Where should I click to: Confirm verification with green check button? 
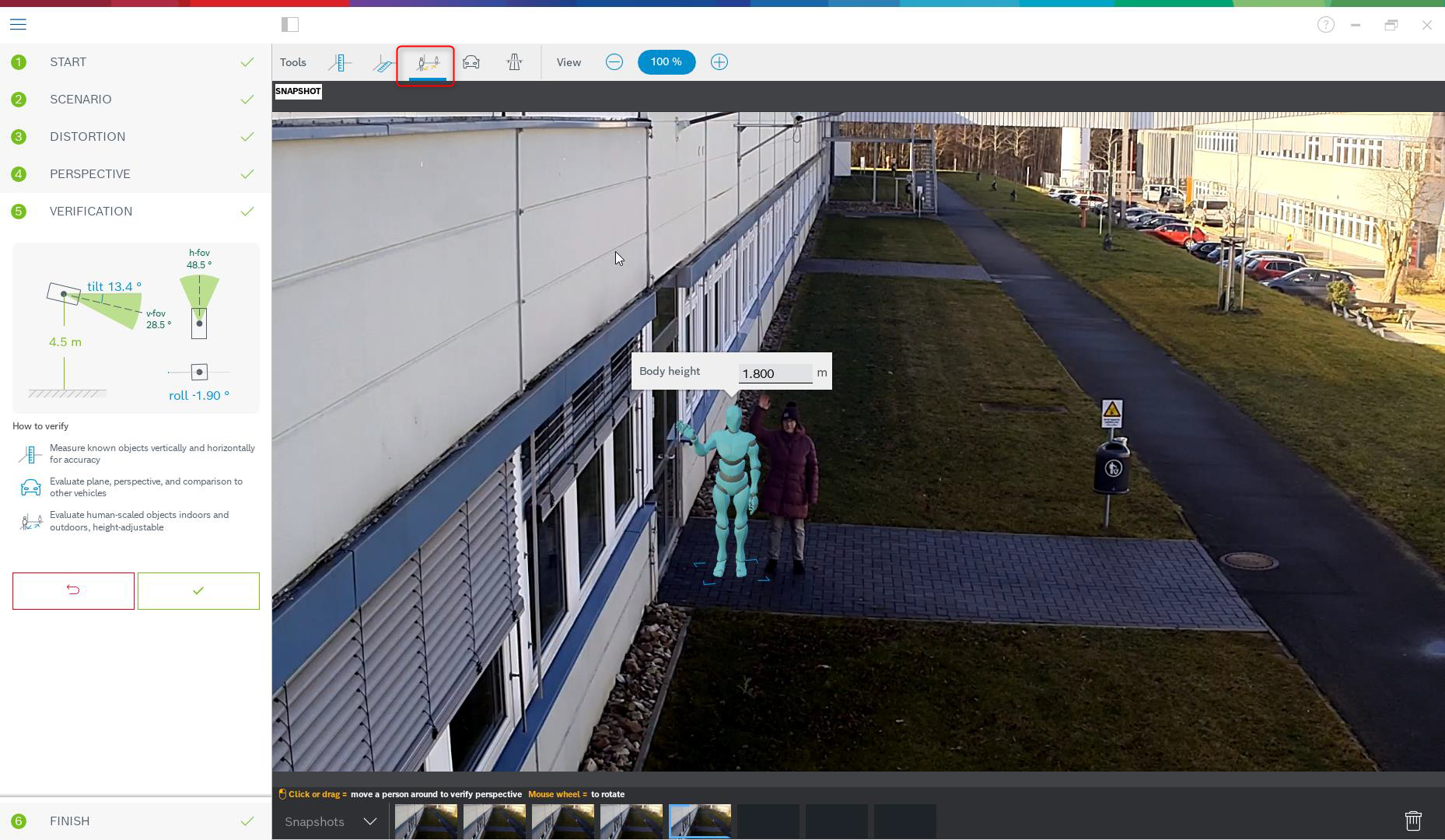click(x=198, y=591)
